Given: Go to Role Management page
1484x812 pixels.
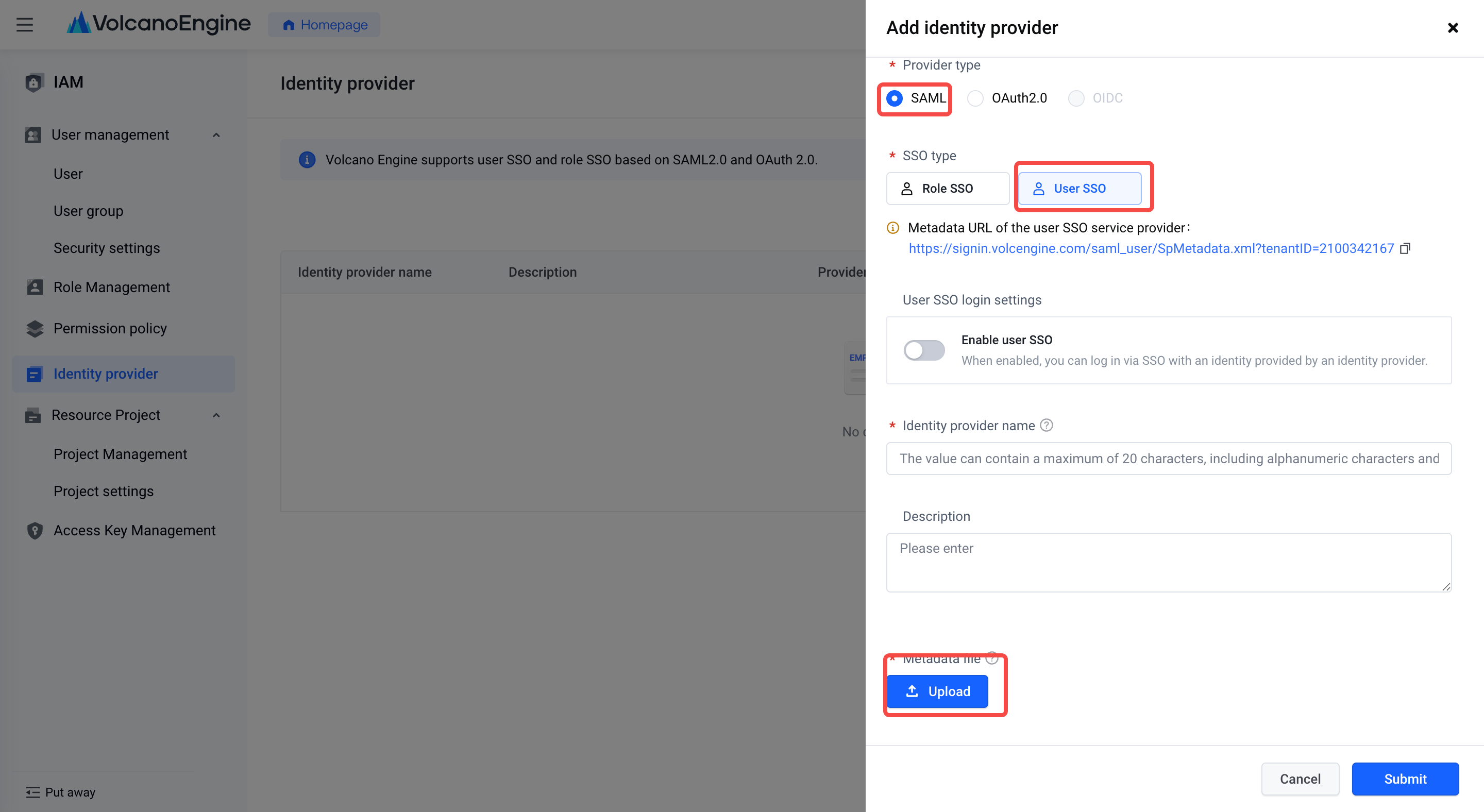Looking at the screenshot, I should pos(111,287).
